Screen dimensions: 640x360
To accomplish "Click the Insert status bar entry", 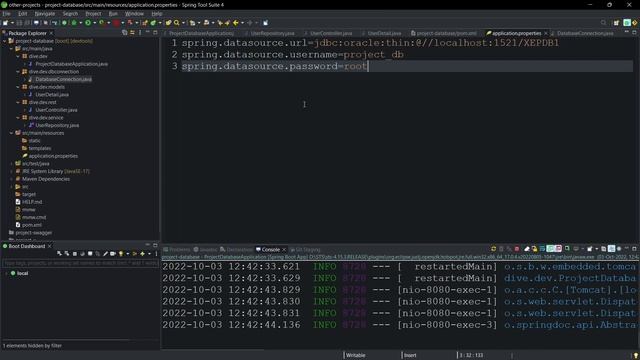I will click(x=410, y=355).
